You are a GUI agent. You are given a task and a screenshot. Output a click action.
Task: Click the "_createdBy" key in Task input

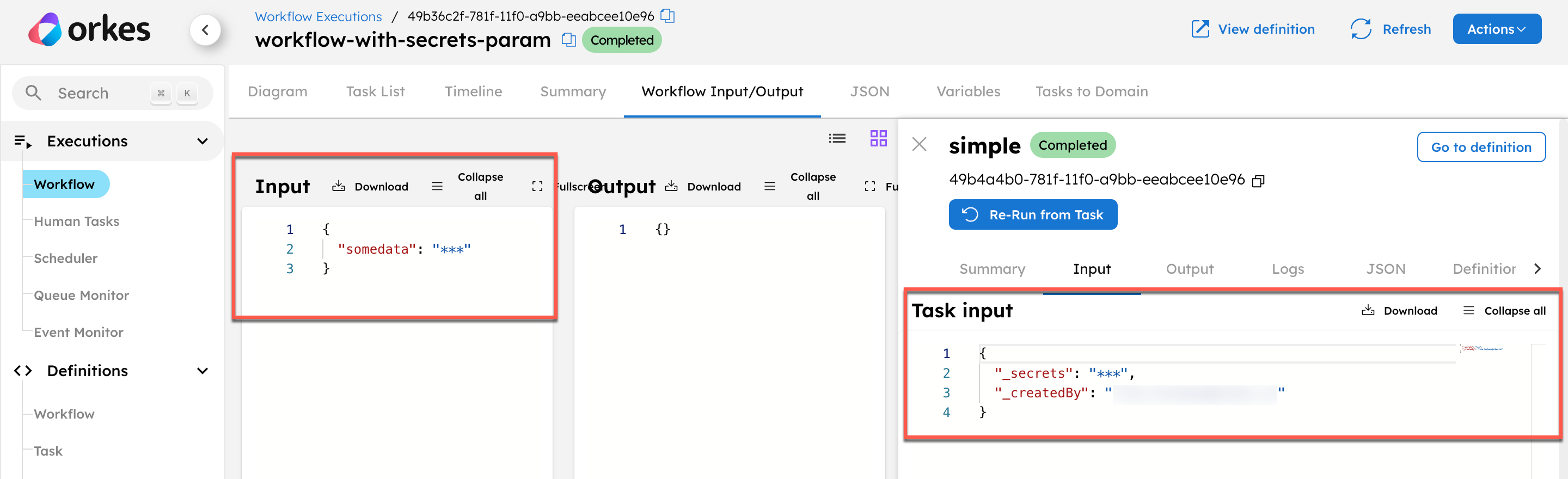pos(1041,392)
